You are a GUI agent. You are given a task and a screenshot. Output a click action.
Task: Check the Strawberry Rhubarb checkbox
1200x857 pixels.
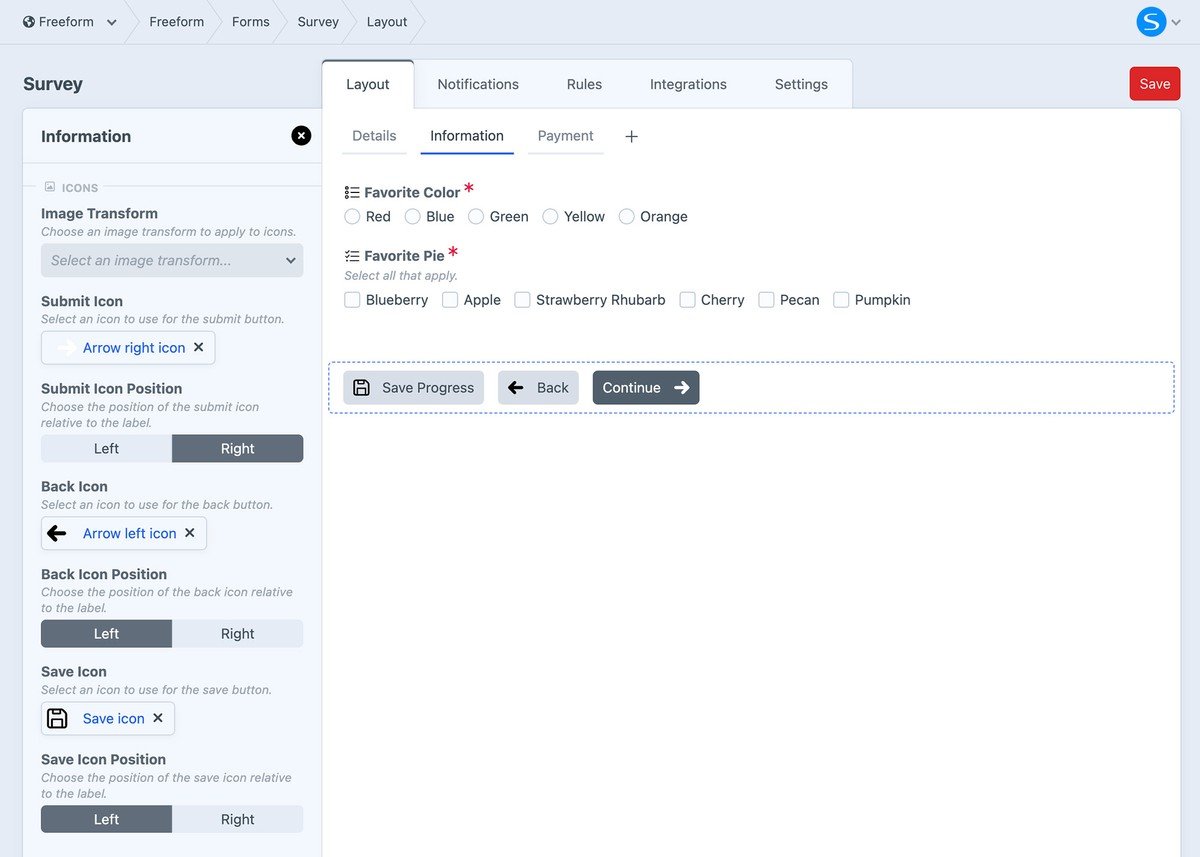522,299
